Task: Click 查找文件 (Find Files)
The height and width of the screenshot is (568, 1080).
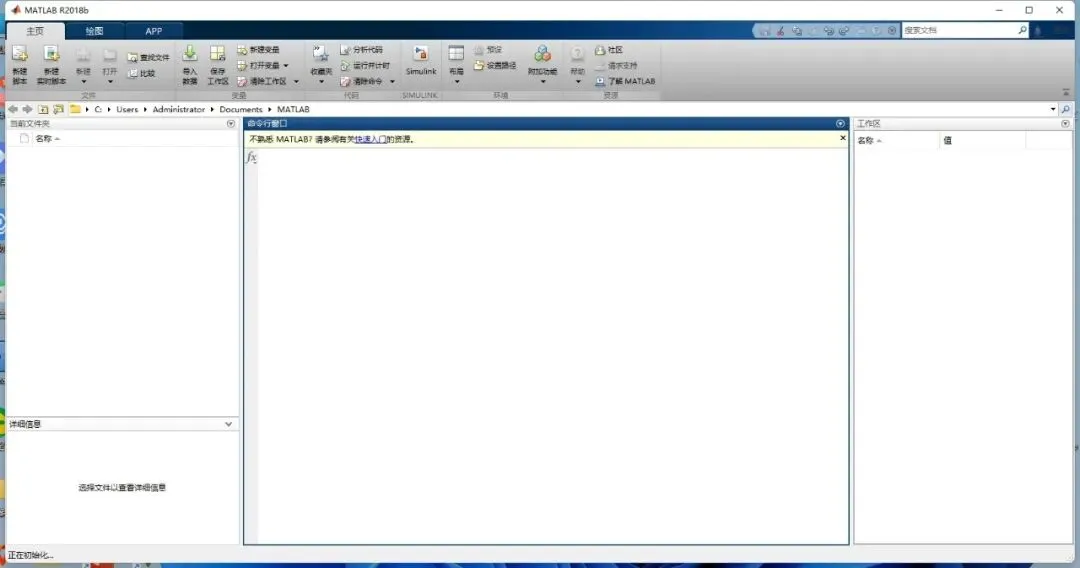Action: click(148, 57)
